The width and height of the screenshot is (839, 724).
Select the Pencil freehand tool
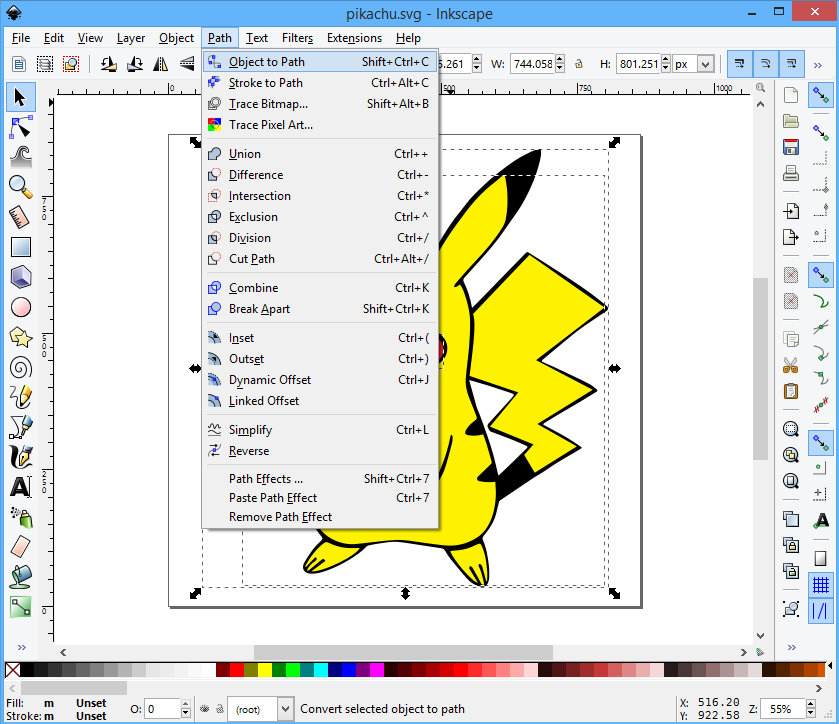coord(20,397)
